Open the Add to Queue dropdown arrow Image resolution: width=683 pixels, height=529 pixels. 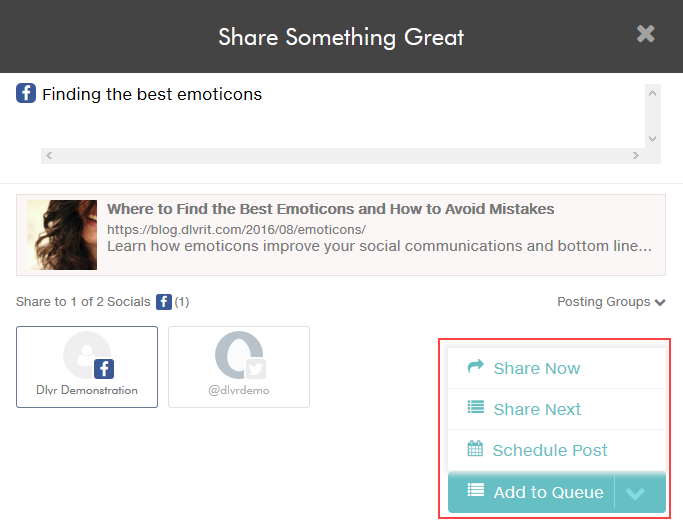(x=635, y=493)
